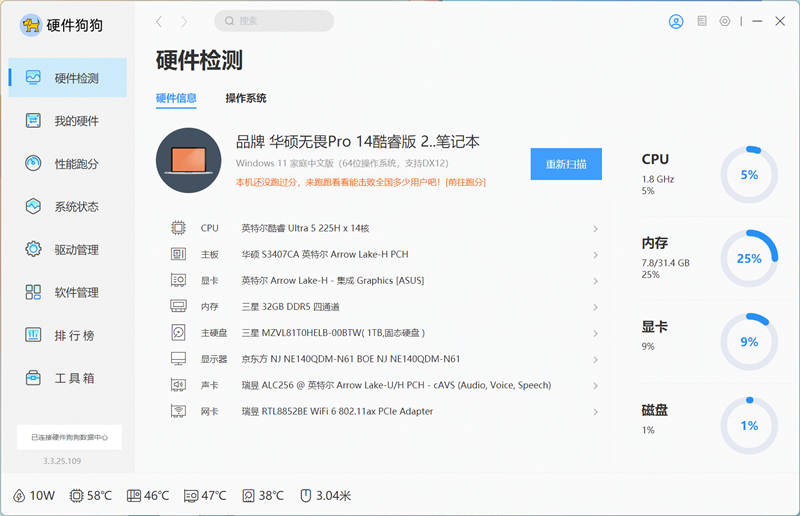Viewport: 800px width, 516px height.
Task: Expand the 主硬盘 row chevron
Action: (595, 333)
